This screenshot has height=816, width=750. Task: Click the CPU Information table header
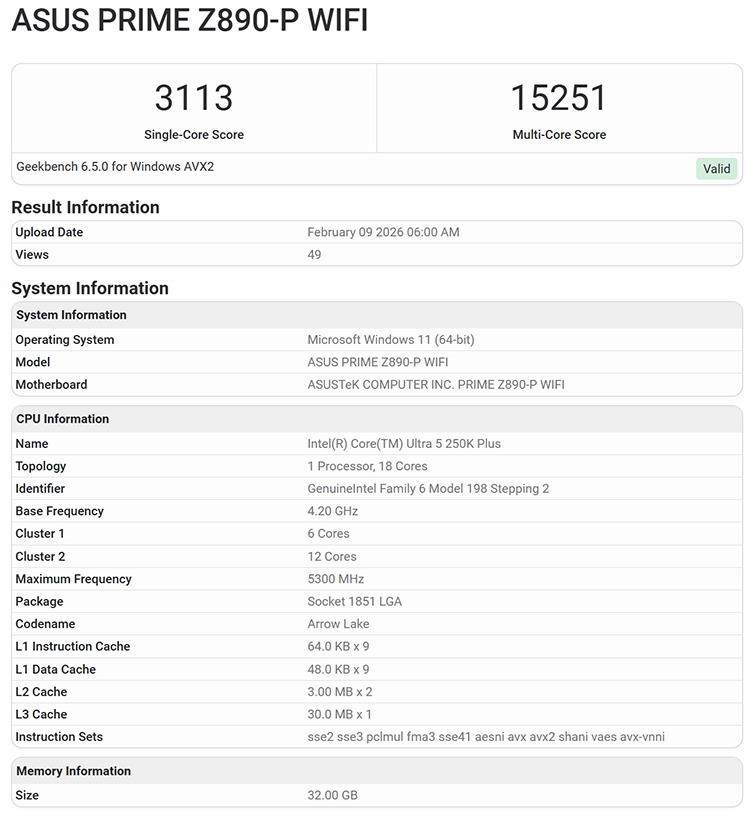point(377,419)
